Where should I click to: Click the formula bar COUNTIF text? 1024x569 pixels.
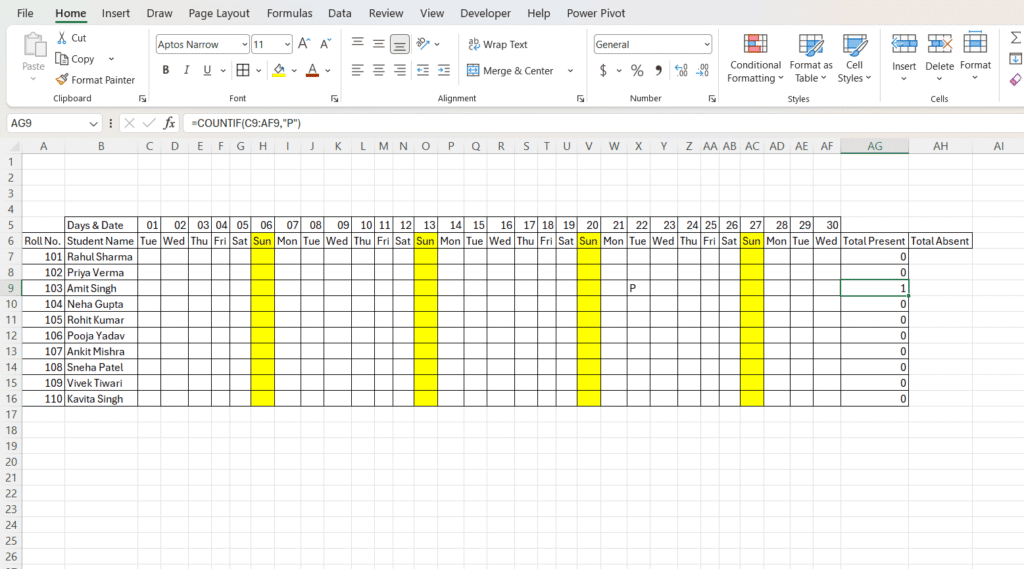point(246,123)
